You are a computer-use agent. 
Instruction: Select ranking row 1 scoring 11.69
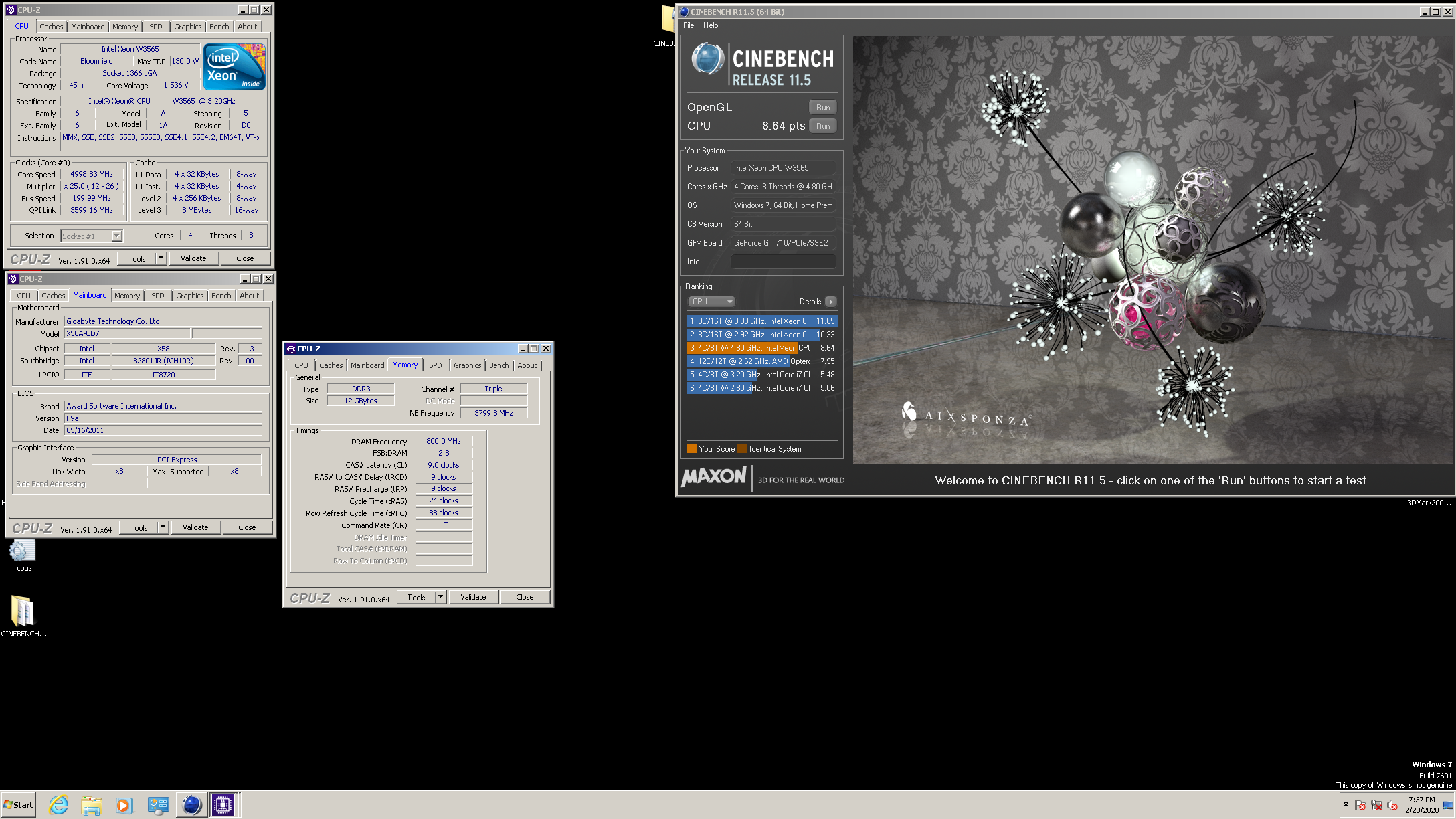pos(762,321)
